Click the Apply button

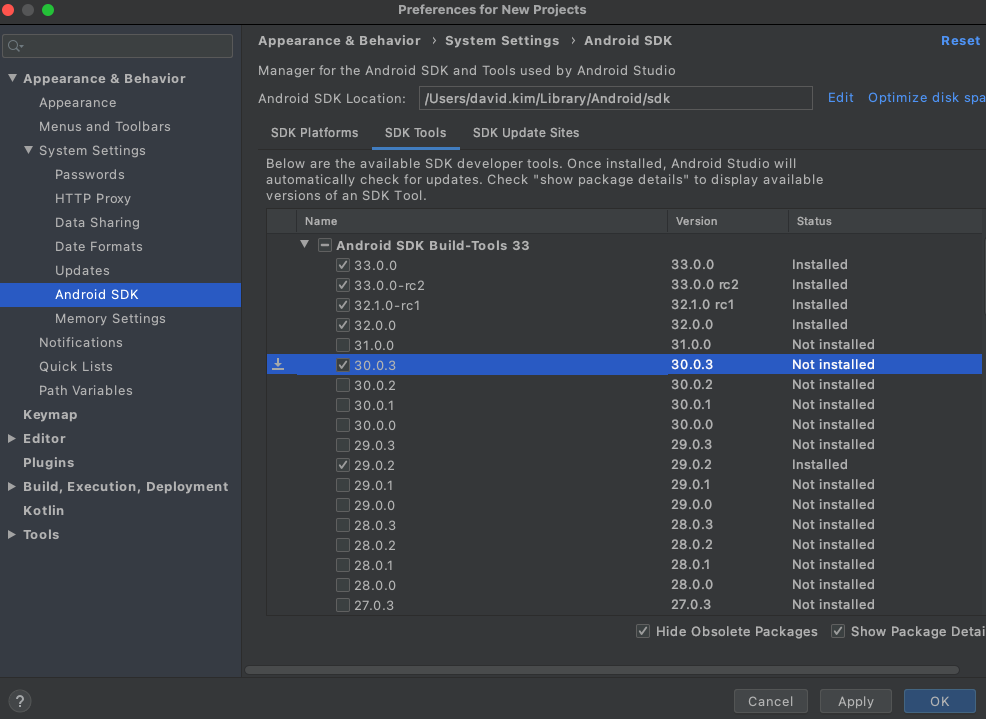pyautogui.click(x=855, y=701)
